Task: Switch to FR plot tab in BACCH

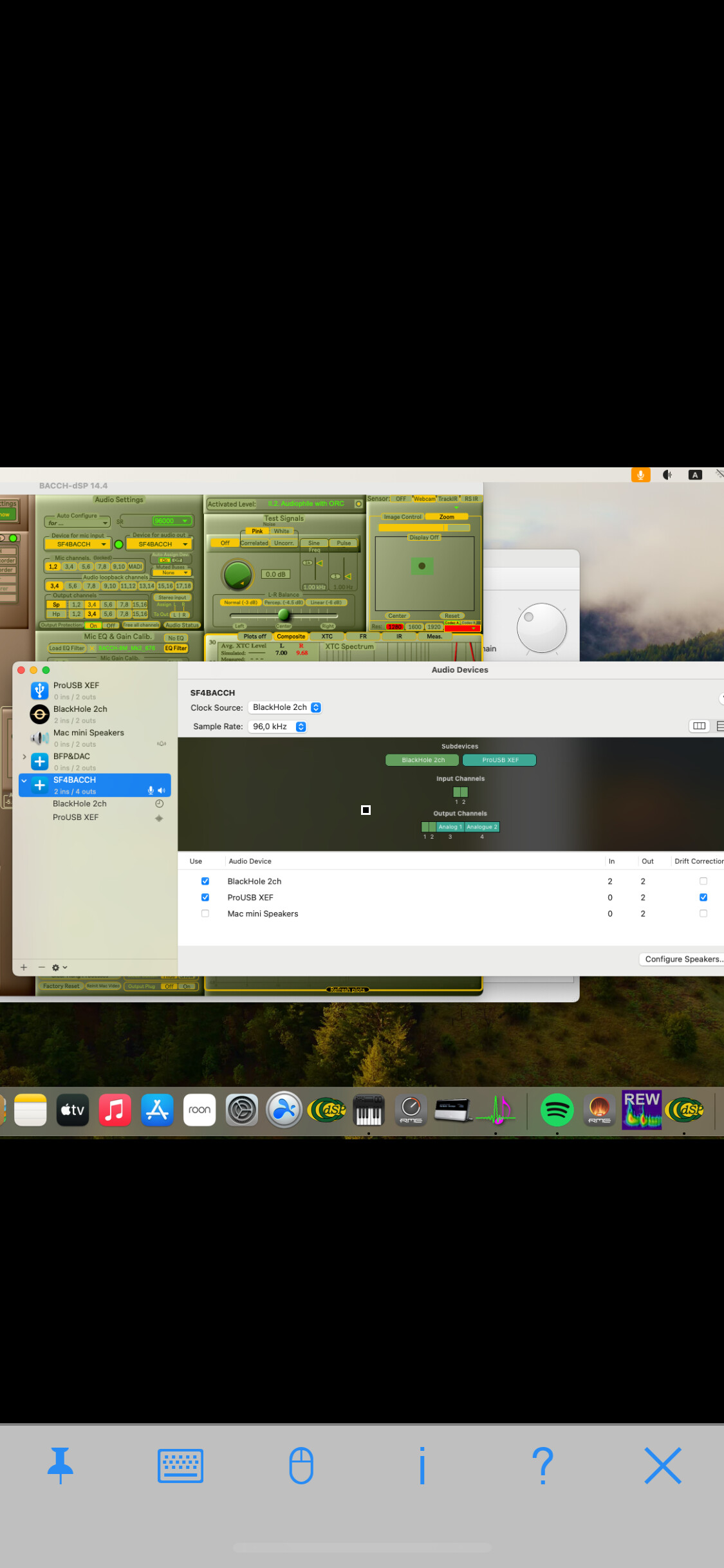Action: click(x=363, y=637)
